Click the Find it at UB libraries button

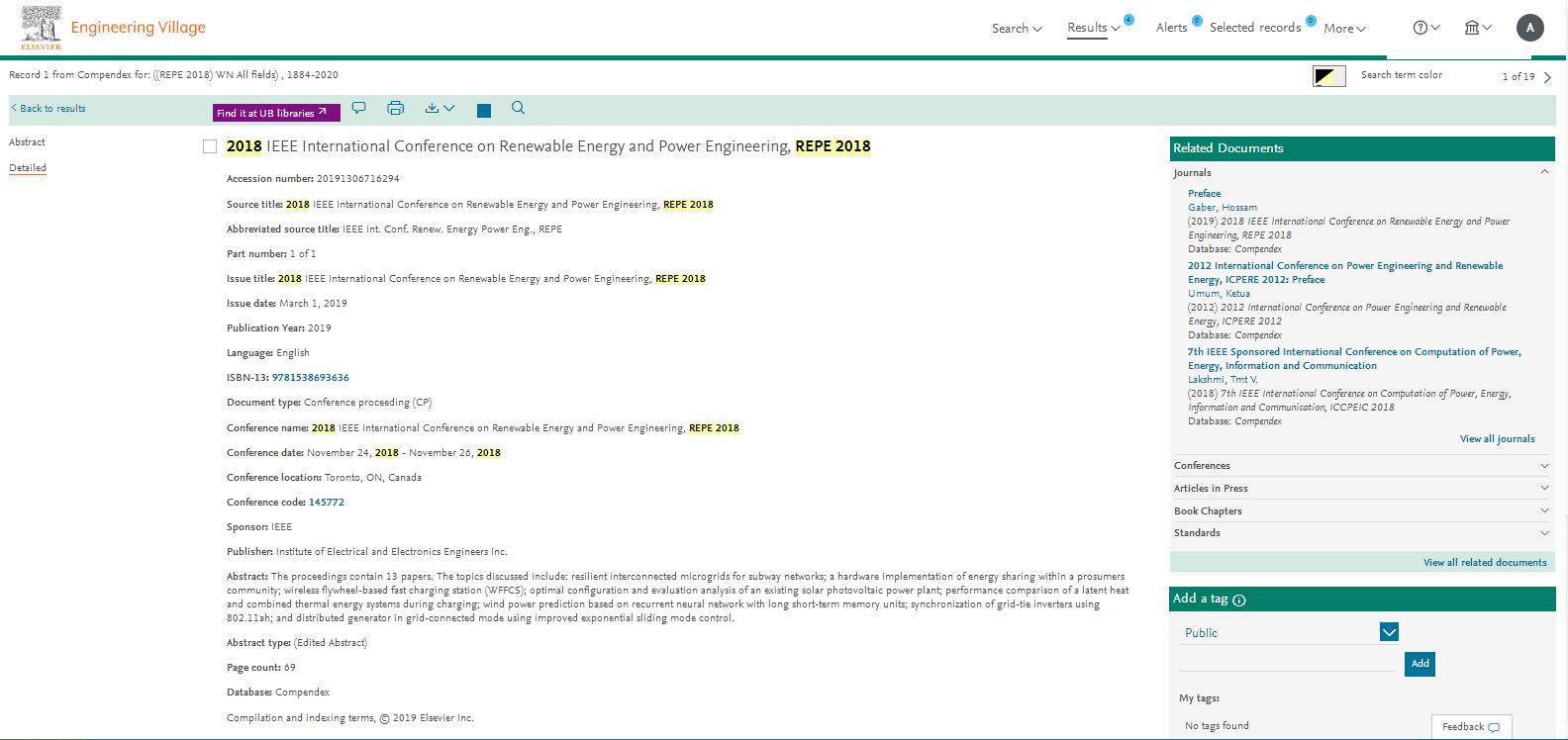tap(276, 113)
